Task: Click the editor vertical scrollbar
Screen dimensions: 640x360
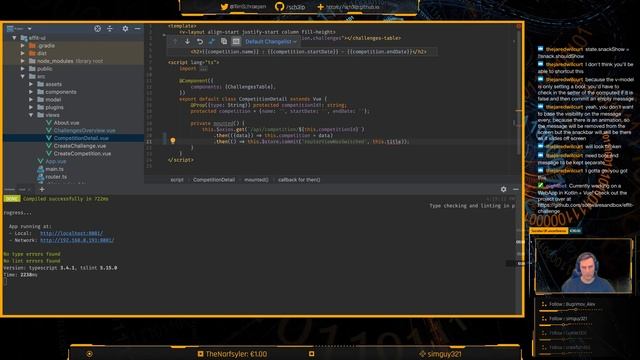Action: click(x=518, y=92)
